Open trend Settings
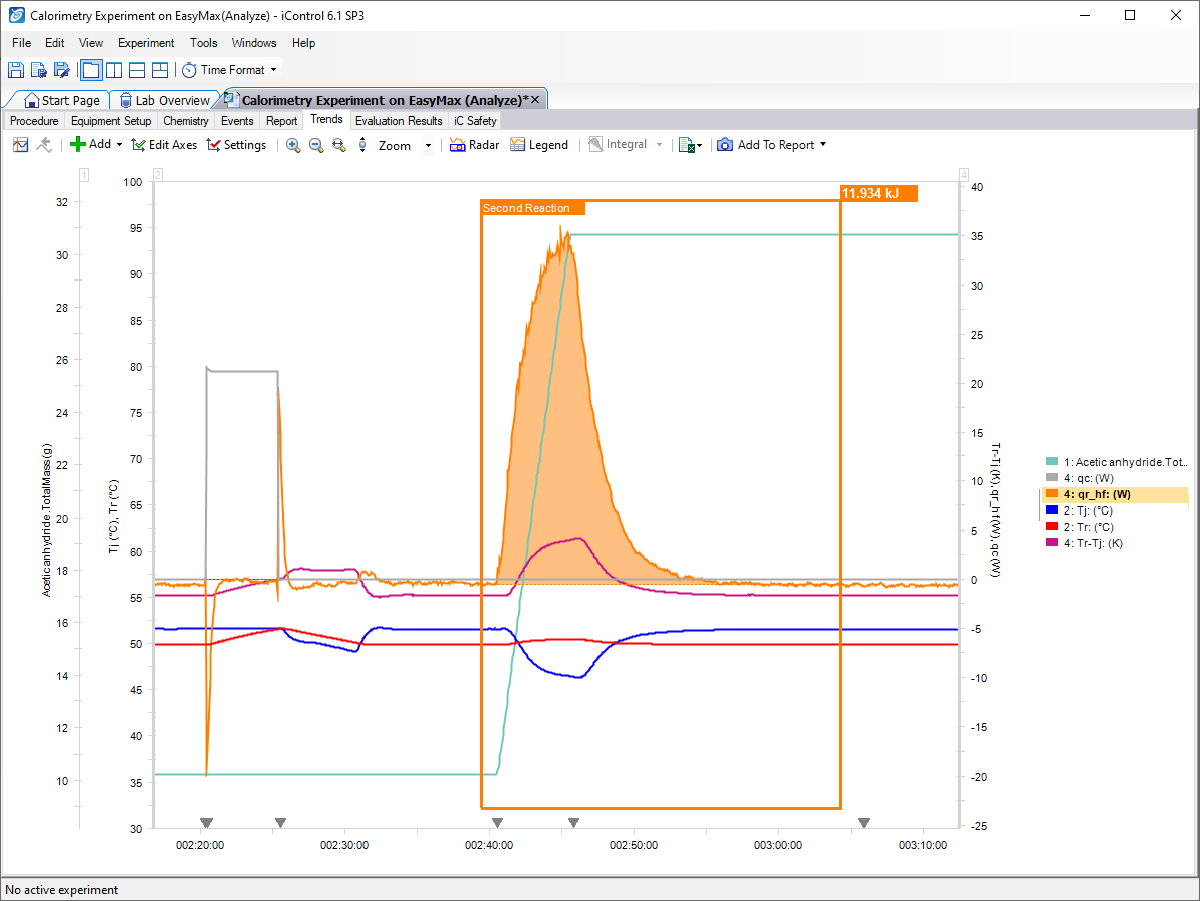 click(236, 145)
